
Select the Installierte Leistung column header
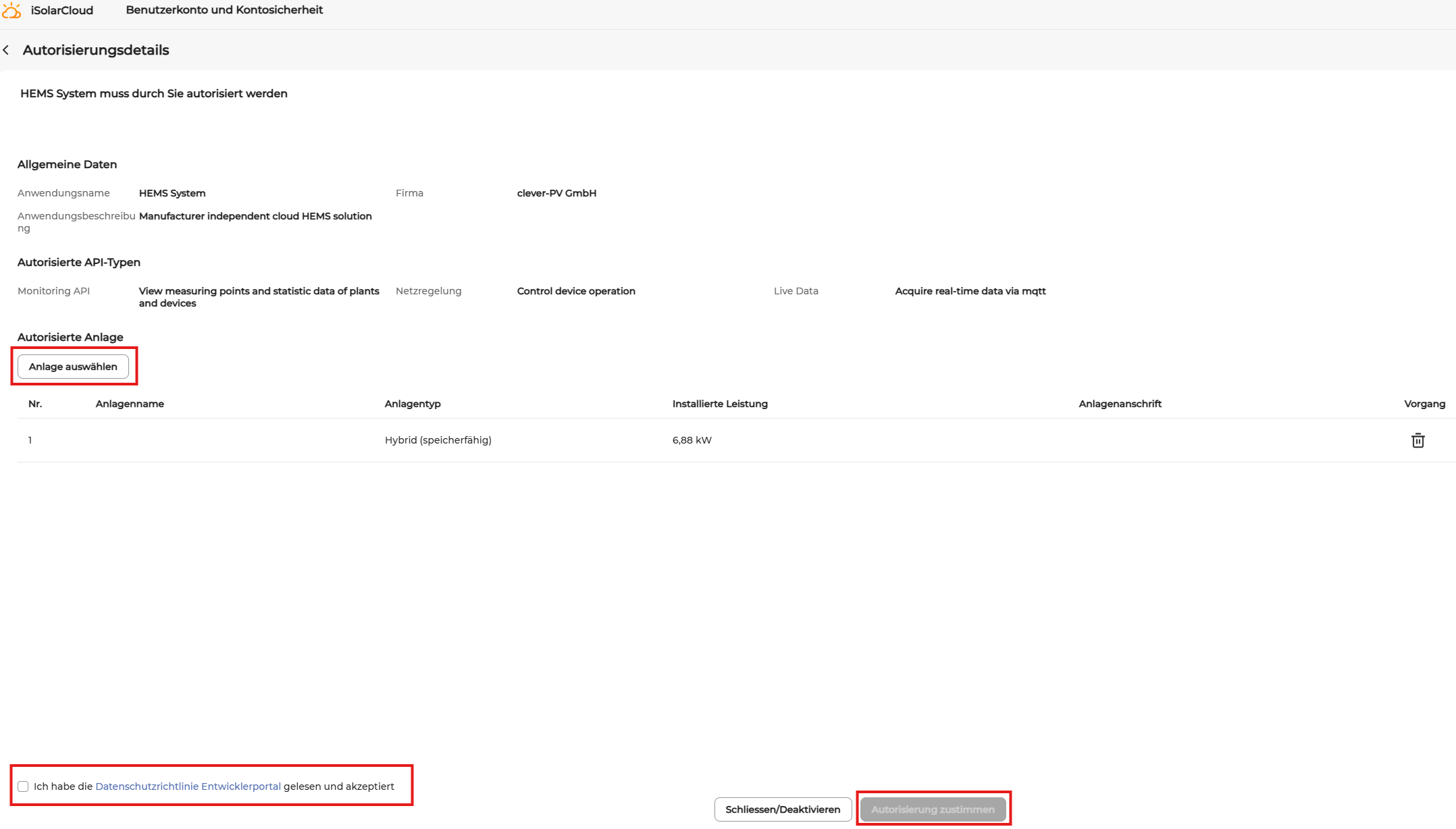coord(719,404)
